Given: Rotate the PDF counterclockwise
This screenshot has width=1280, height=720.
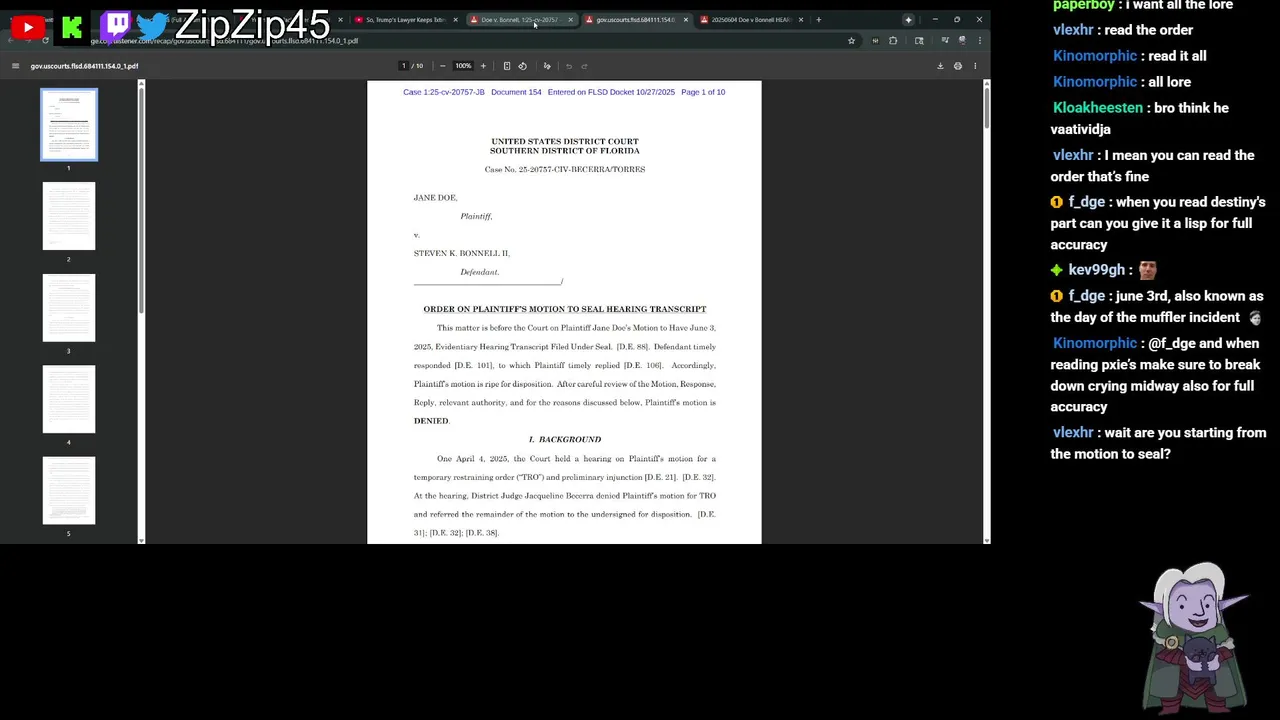Looking at the screenshot, I should click(x=522, y=66).
